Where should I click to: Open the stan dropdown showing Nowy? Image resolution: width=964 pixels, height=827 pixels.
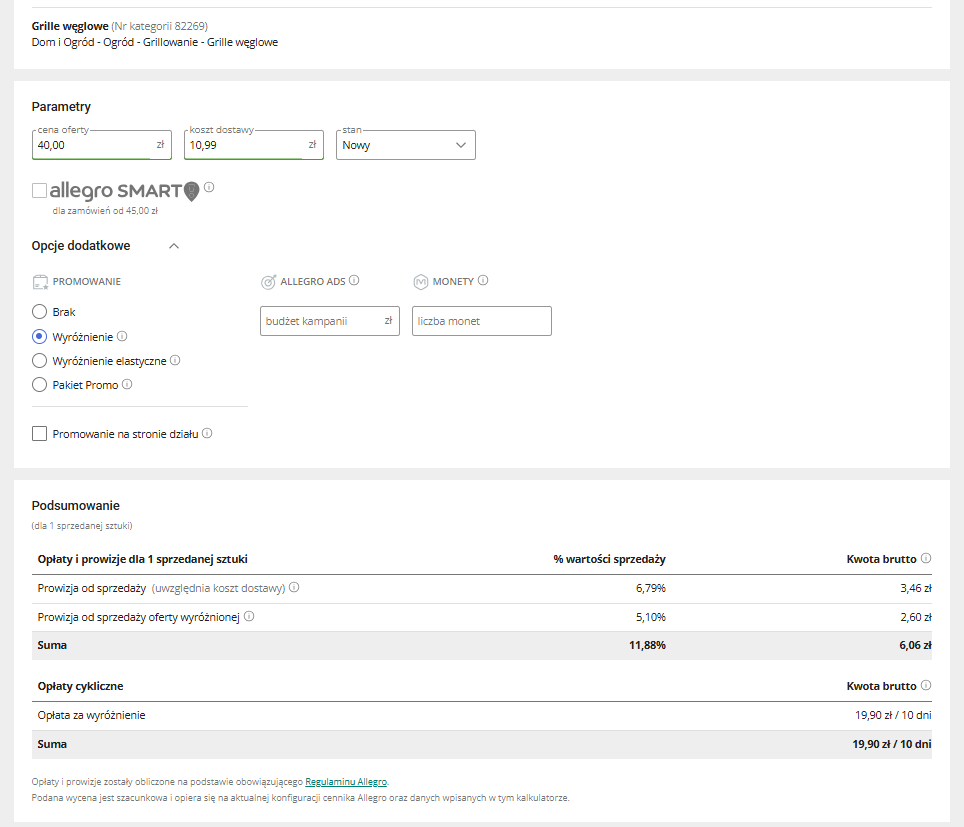(406, 145)
